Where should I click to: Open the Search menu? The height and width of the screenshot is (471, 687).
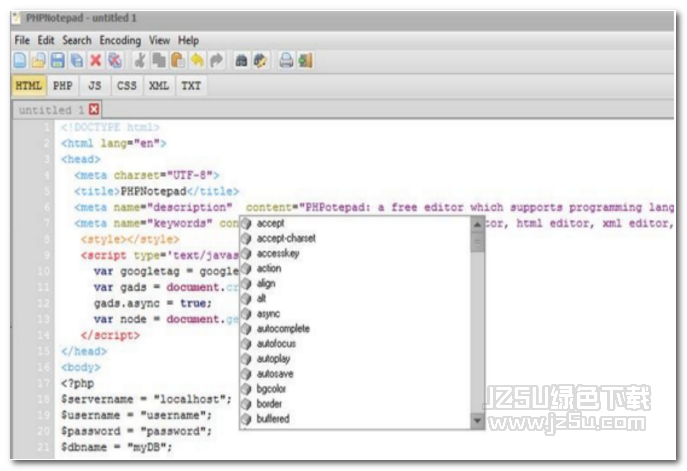coord(77,40)
